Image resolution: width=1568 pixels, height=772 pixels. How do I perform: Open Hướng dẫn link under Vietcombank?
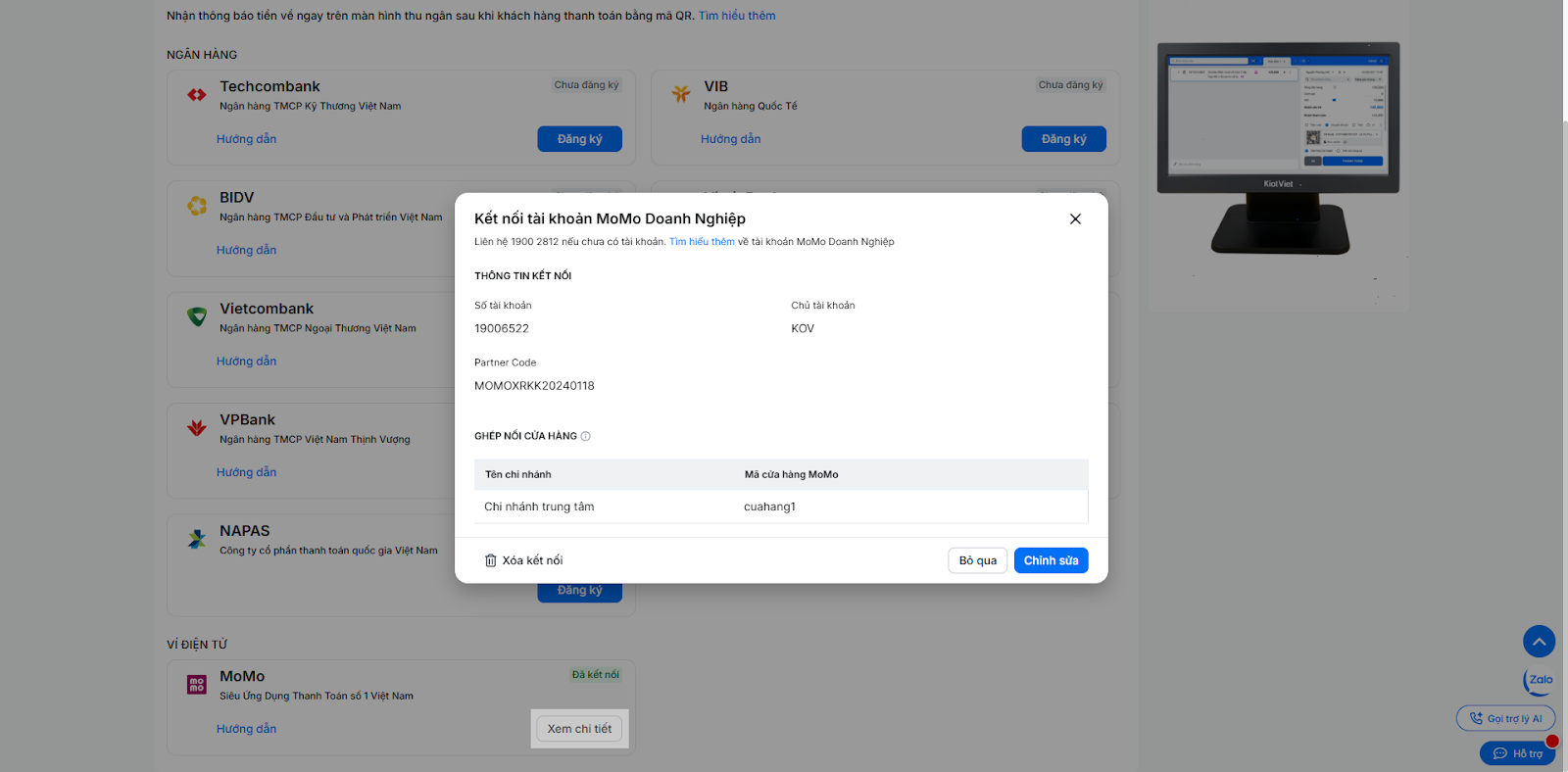click(x=247, y=362)
